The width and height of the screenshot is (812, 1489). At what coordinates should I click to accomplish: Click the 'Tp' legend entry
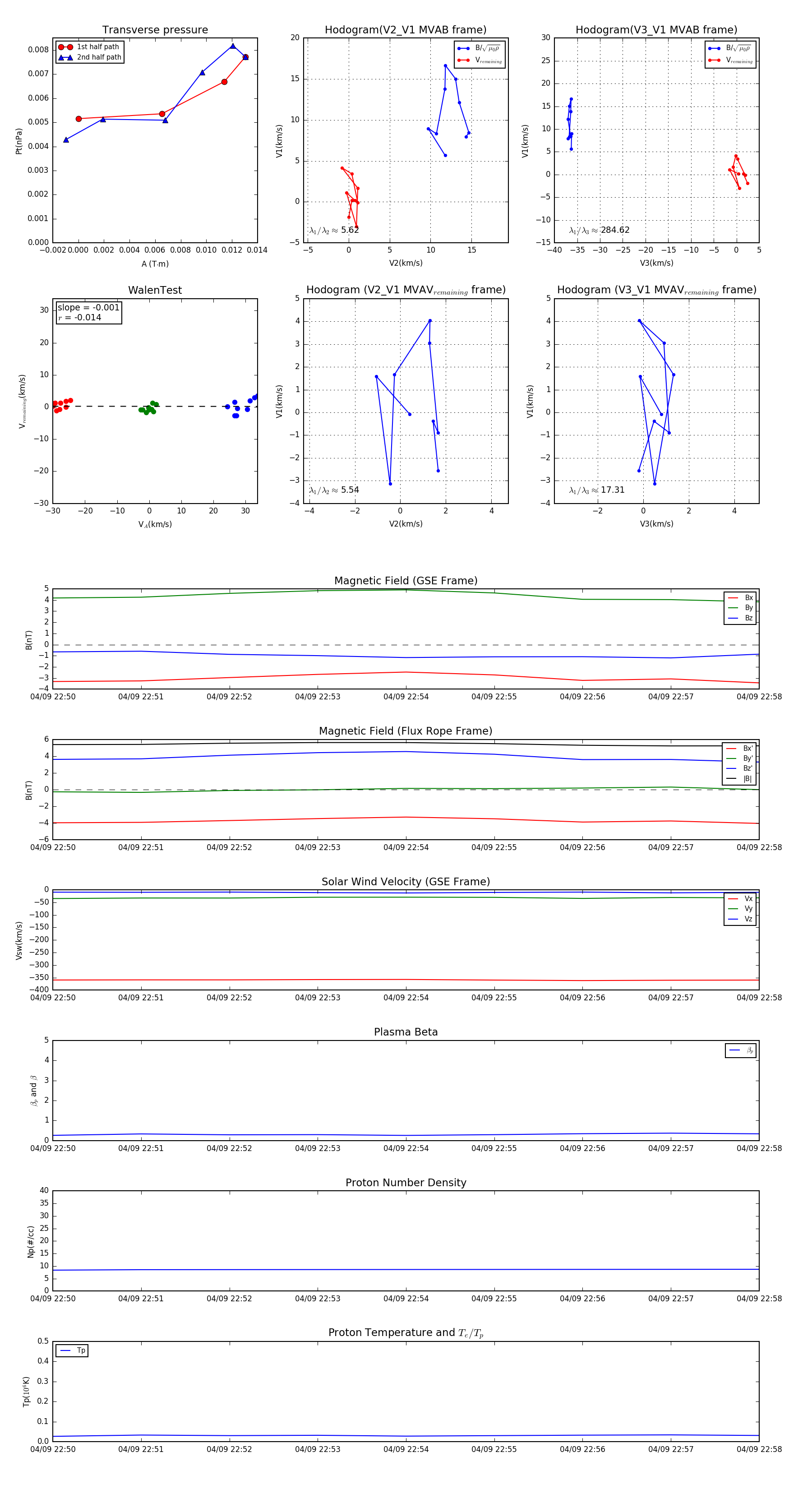(72, 1351)
